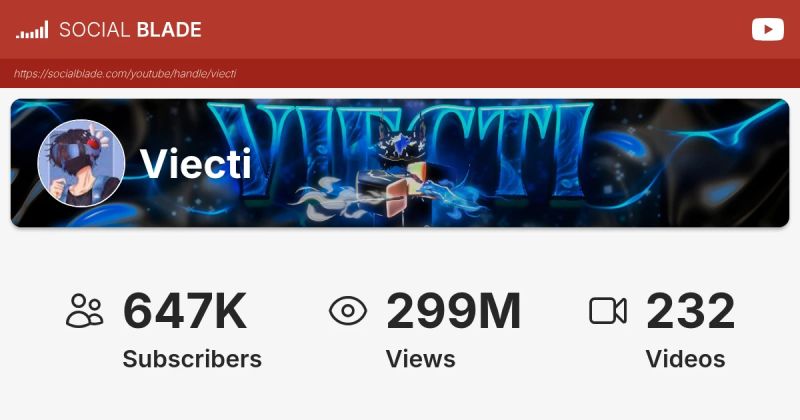
Task: Click the red Social Blade header bar
Action: point(400,29)
